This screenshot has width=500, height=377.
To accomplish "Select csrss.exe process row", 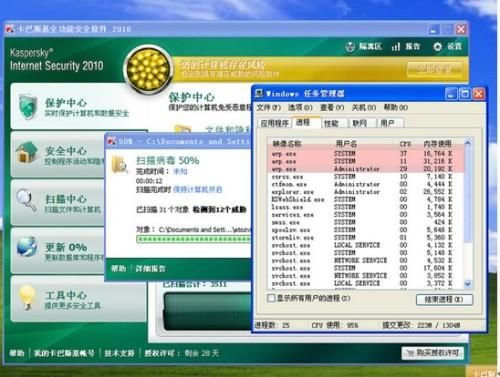I will click(366, 177).
